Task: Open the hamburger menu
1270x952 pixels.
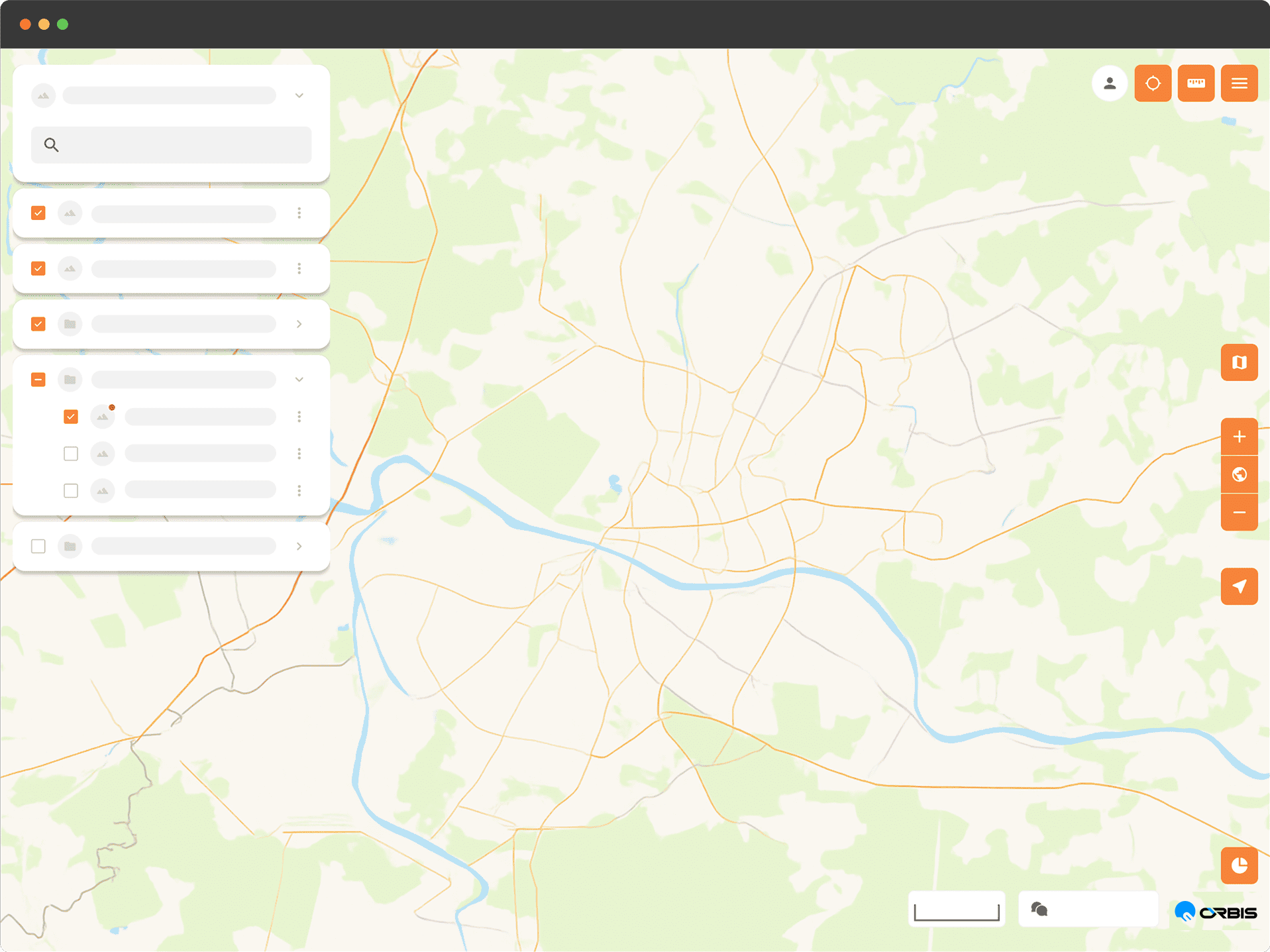Action: [1239, 83]
